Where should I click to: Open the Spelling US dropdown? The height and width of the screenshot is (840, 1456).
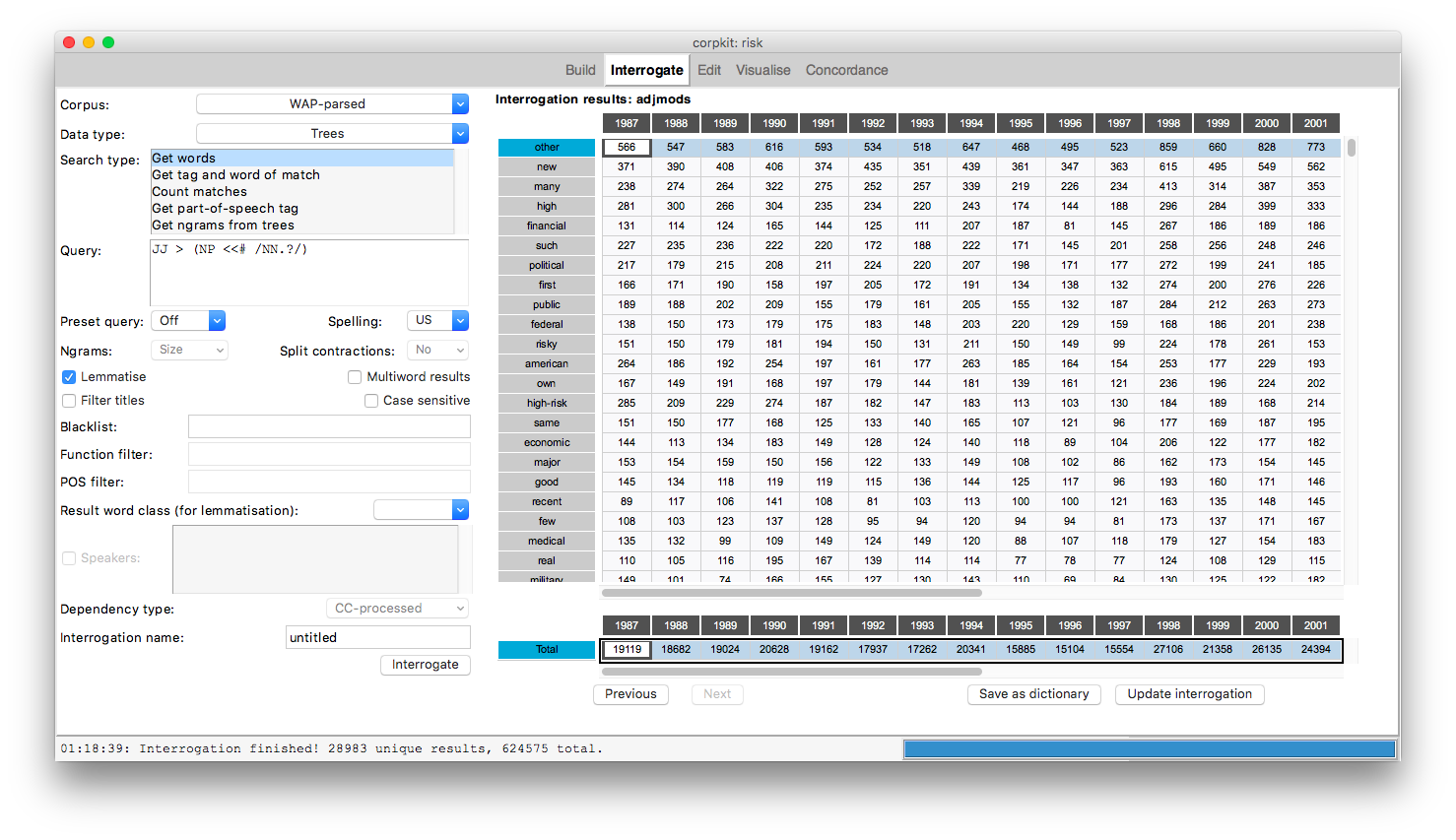point(437,320)
